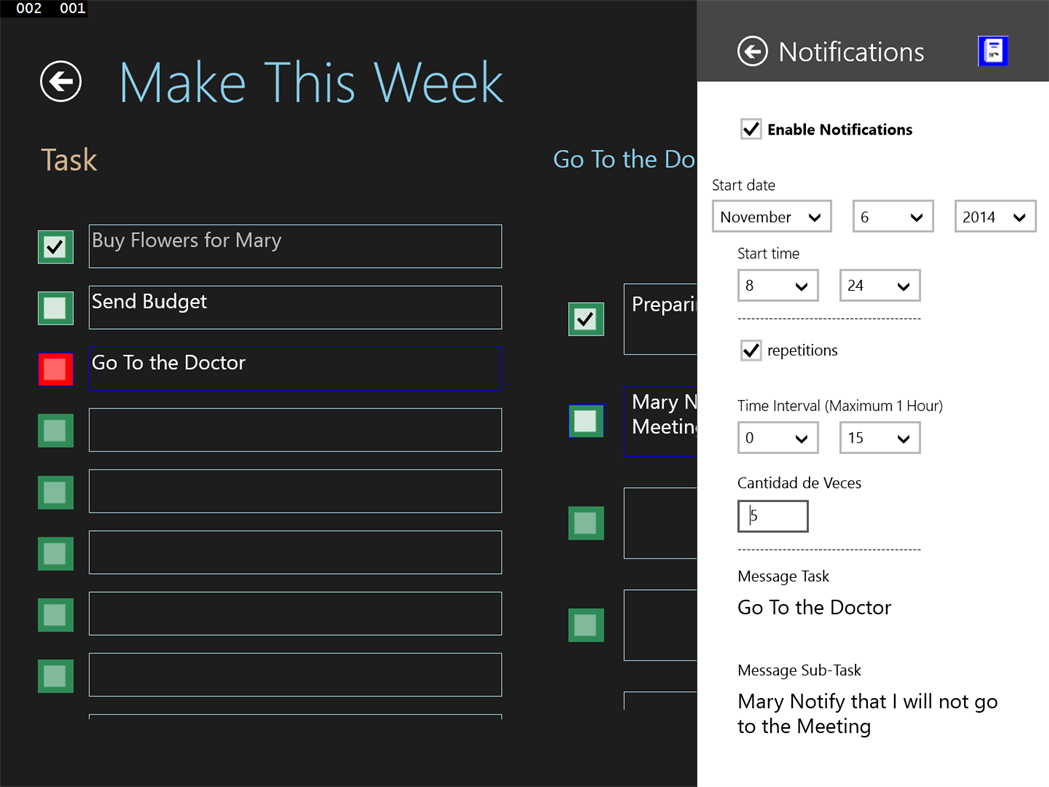Screen dimensions: 1049x787
Task: Open the start time hour dropdown showing 8
Action: [x=777, y=286]
